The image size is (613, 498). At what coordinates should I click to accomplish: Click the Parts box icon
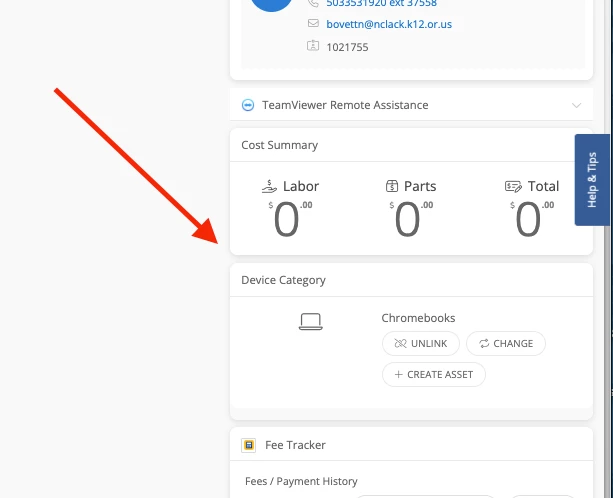(x=392, y=186)
